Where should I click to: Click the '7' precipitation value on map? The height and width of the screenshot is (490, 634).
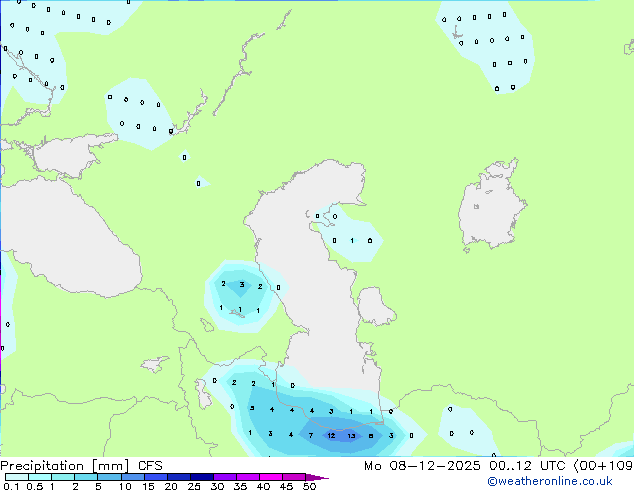(311, 435)
